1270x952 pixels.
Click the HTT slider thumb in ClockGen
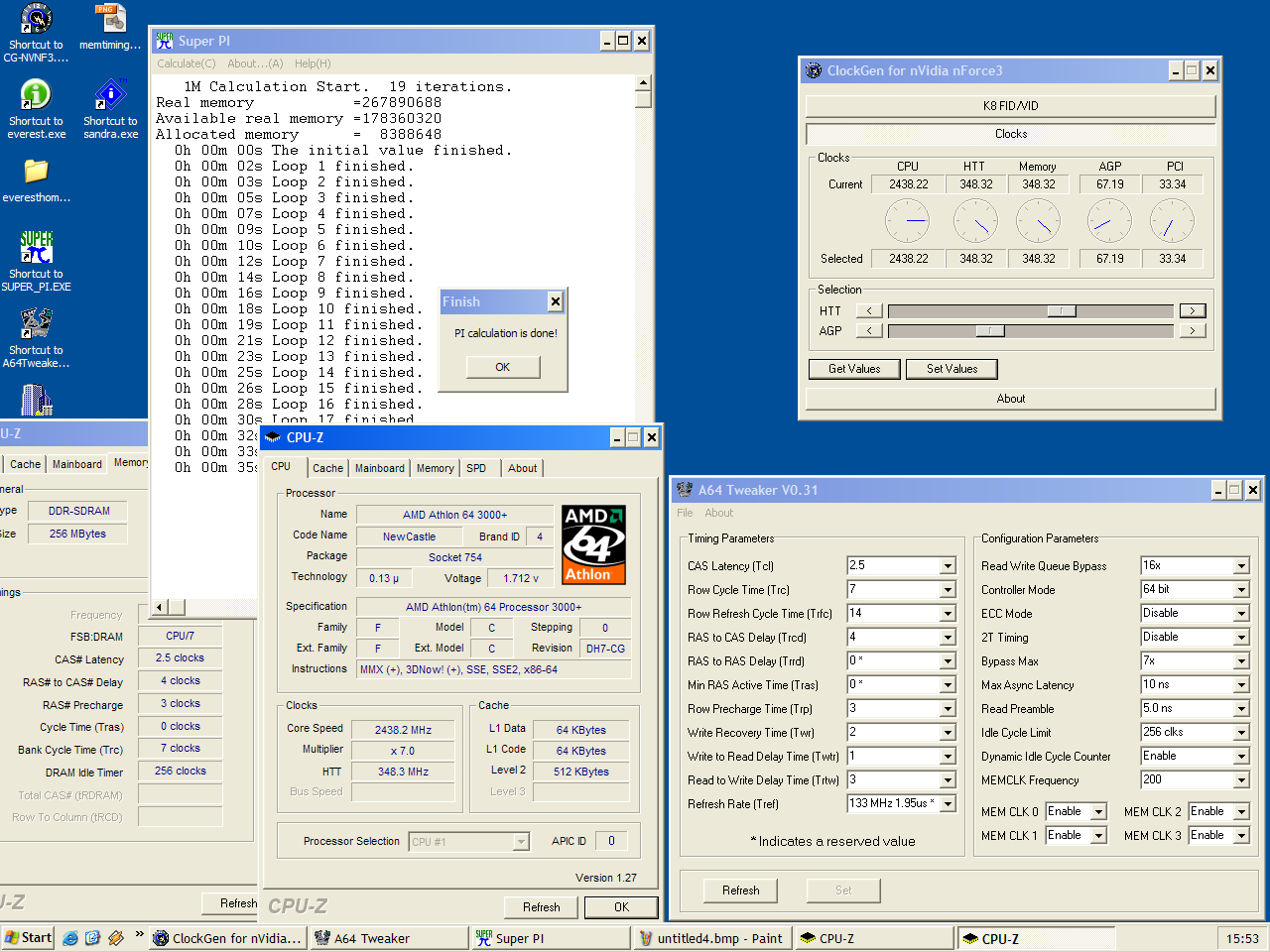1061,310
